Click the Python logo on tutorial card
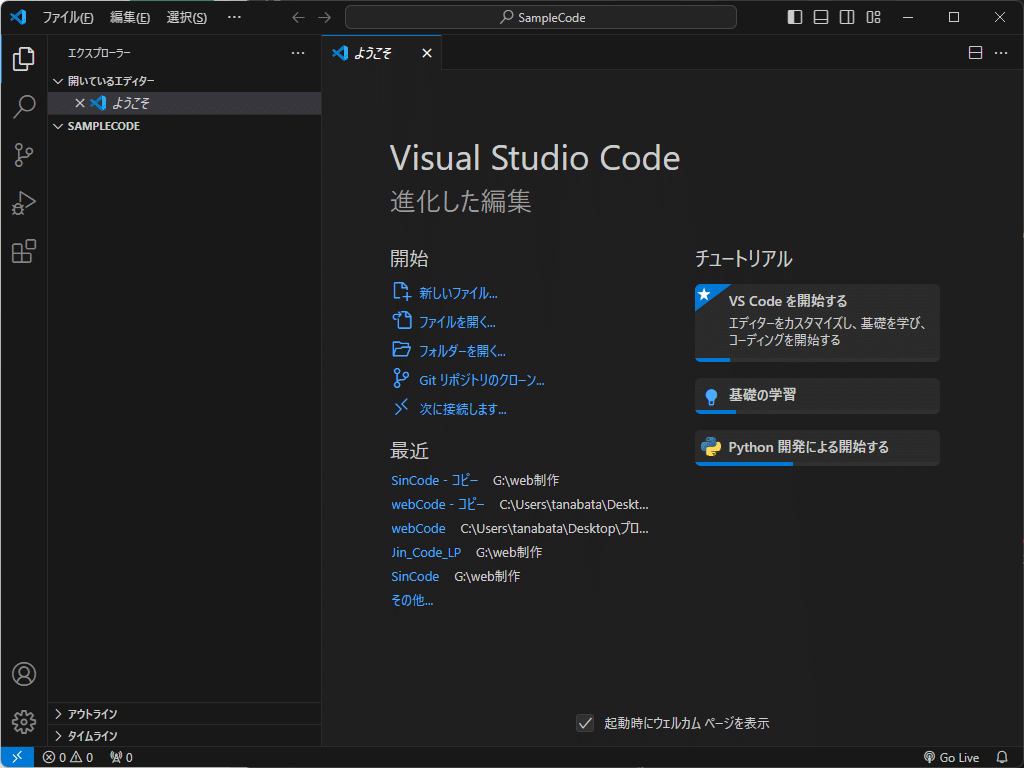 (x=711, y=447)
